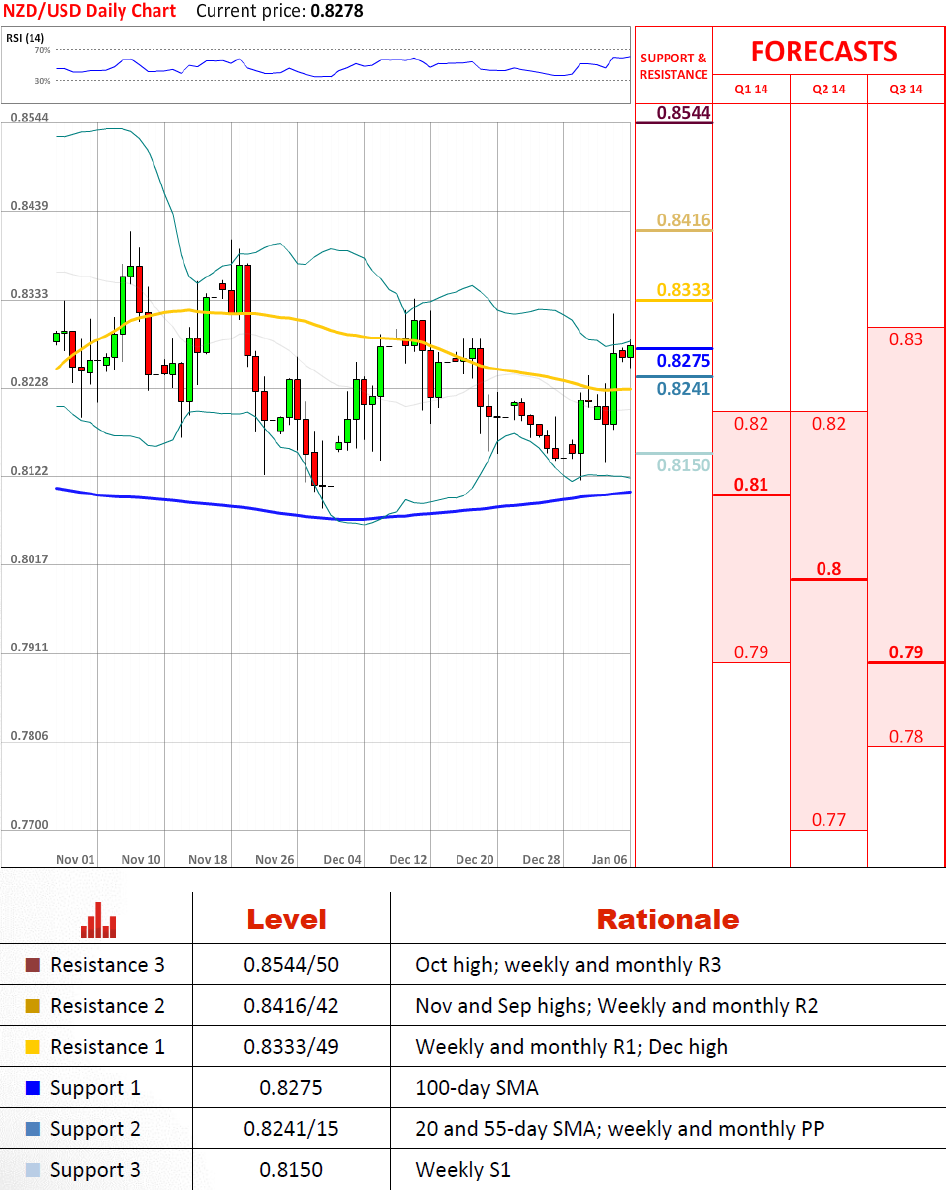The image size is (950, 1190).
Task: Click the current price value 0.8278
Action: click(337, 11)
